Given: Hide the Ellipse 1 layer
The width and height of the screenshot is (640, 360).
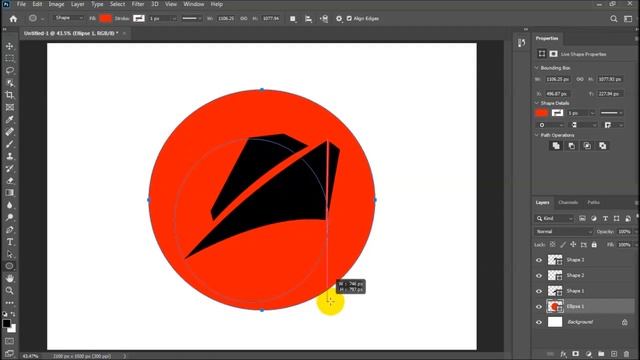Looking at the screenshot, I should click(539, 307).
